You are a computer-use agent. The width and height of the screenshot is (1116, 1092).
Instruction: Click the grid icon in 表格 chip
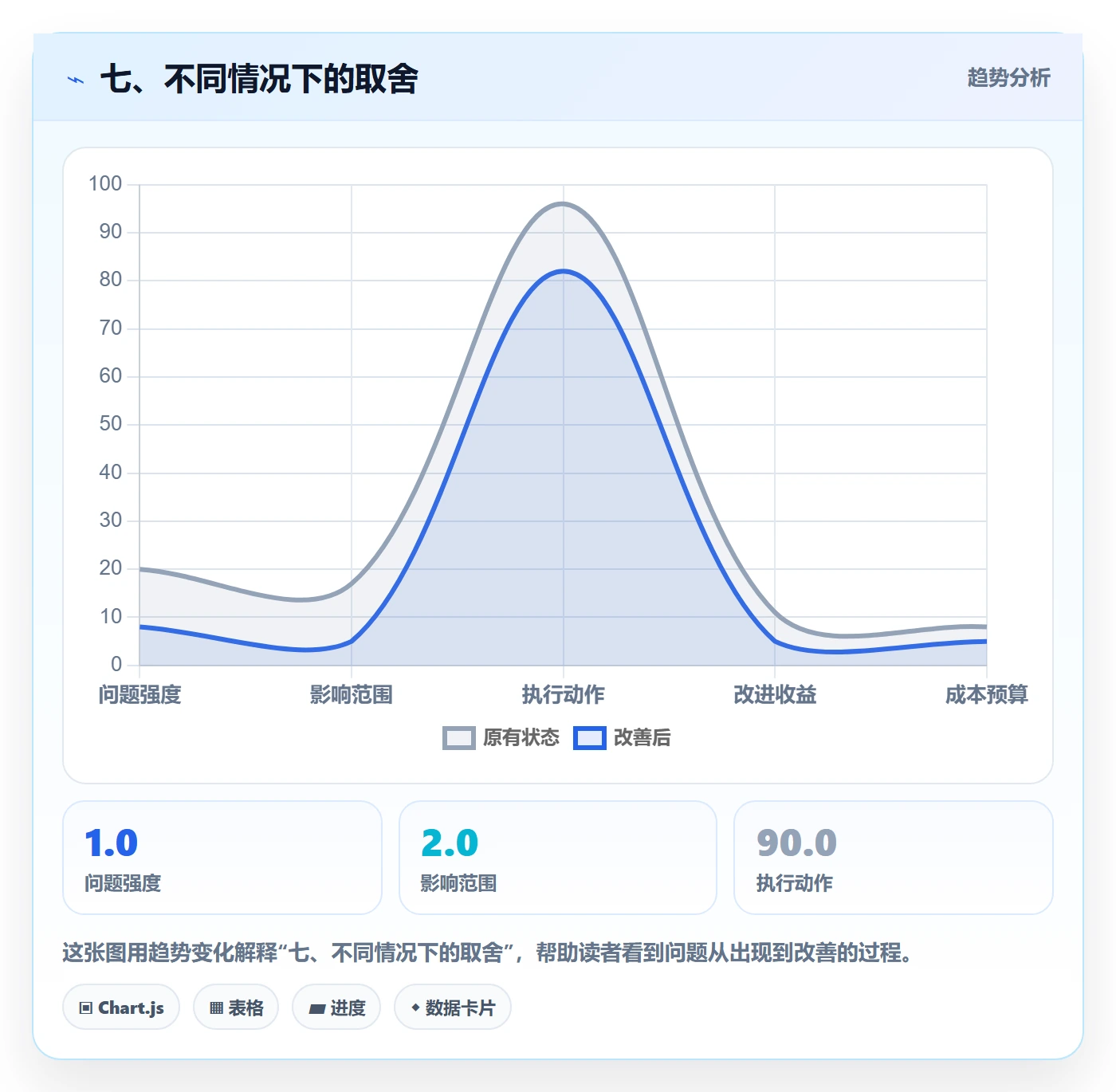point(216,1008)
